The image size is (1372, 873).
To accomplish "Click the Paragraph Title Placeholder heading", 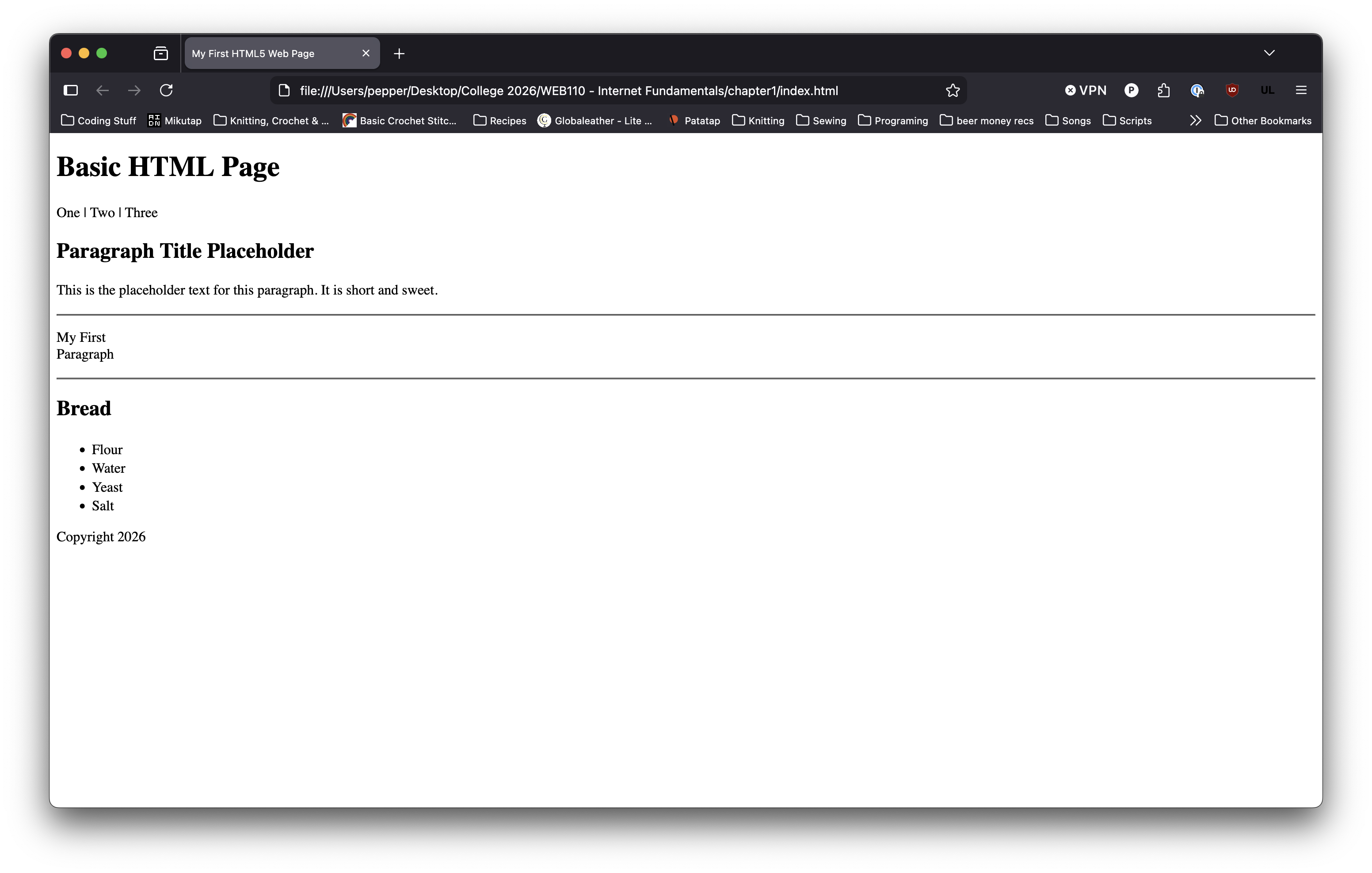I will tap(185, 251).
